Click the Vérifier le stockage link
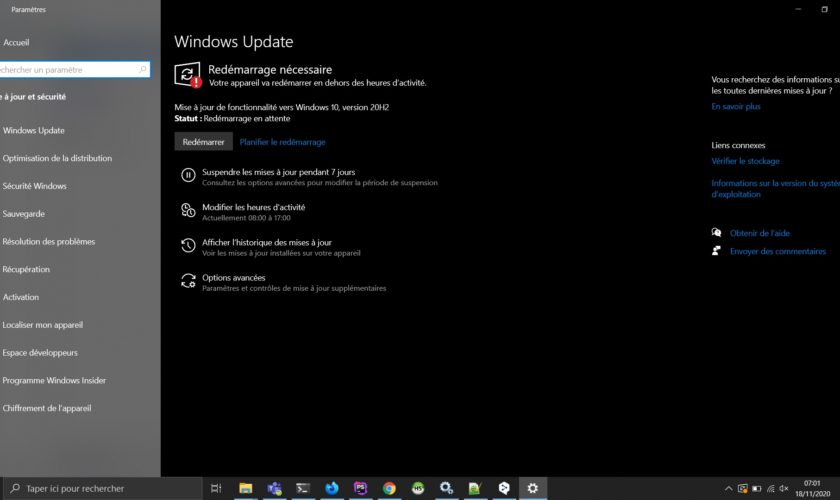 [745, 161]
